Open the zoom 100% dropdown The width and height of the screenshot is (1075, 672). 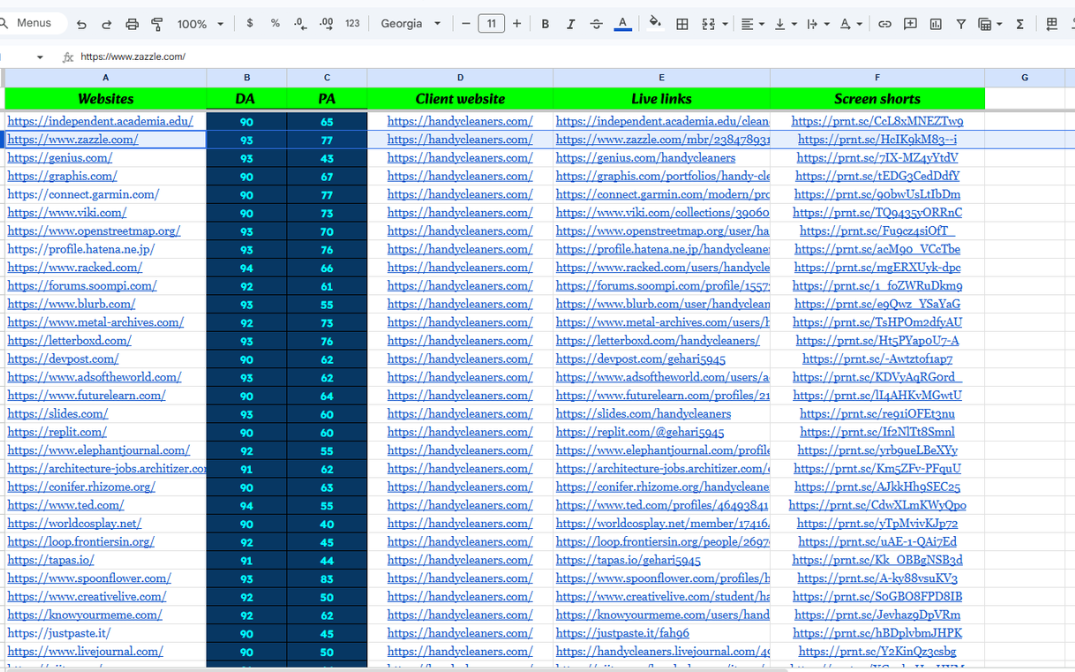[200, 24]
